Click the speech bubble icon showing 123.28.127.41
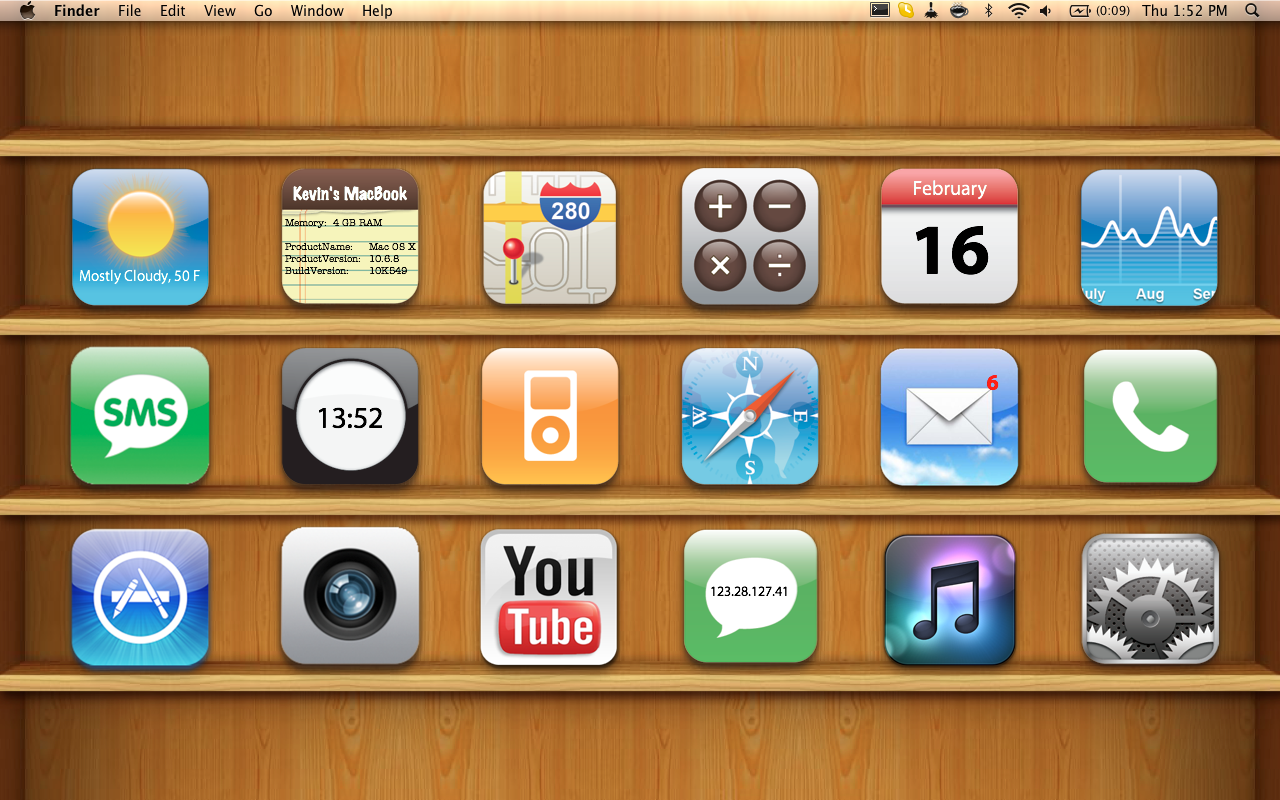This screenshot has width=1280, height=800. click(750, 596)
